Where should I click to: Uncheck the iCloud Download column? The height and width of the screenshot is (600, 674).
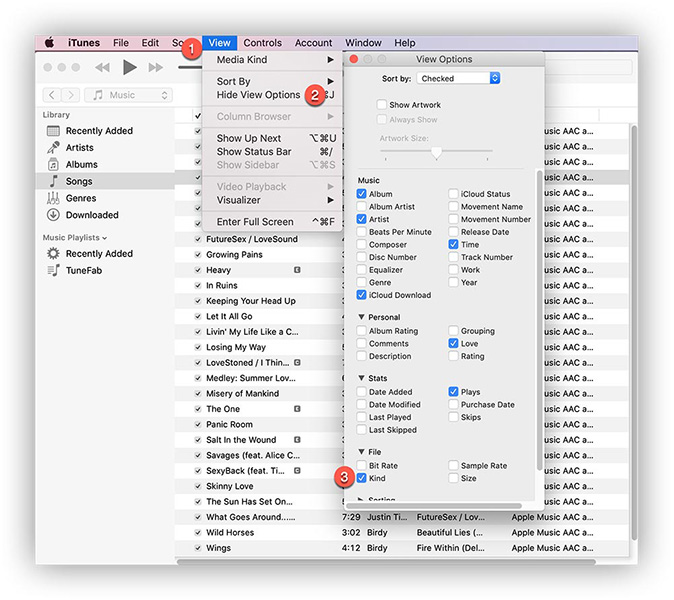362,295
